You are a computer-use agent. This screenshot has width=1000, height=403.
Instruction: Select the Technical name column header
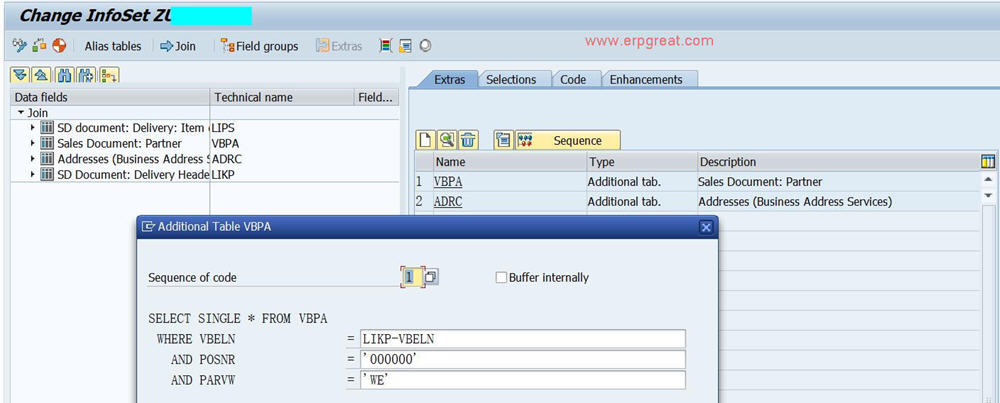pos(282,97)
